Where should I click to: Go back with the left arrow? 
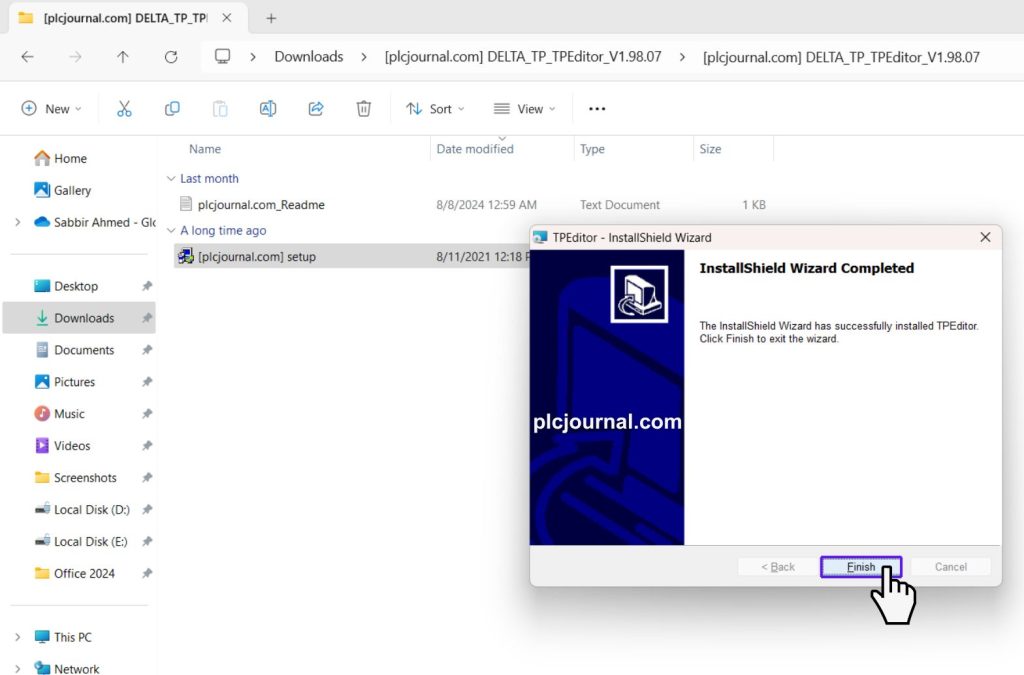[27, 57]
